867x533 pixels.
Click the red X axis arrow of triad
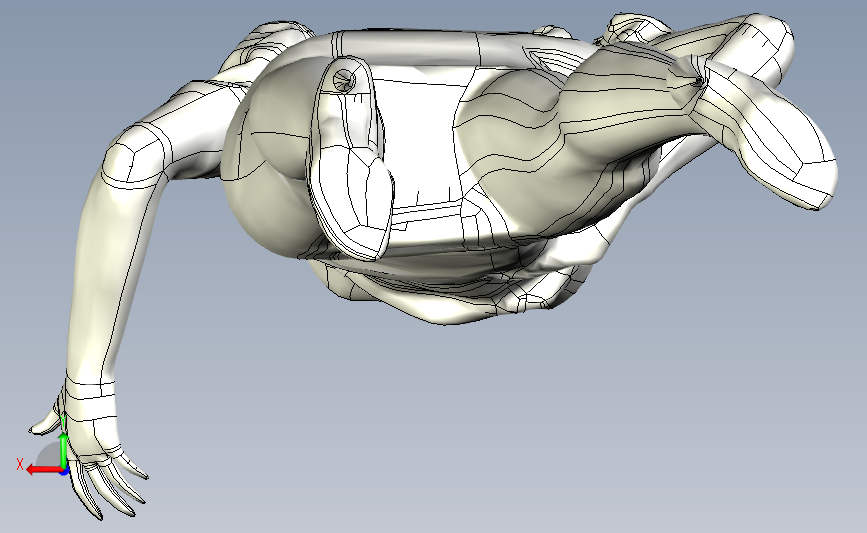[x=43, y=469]
